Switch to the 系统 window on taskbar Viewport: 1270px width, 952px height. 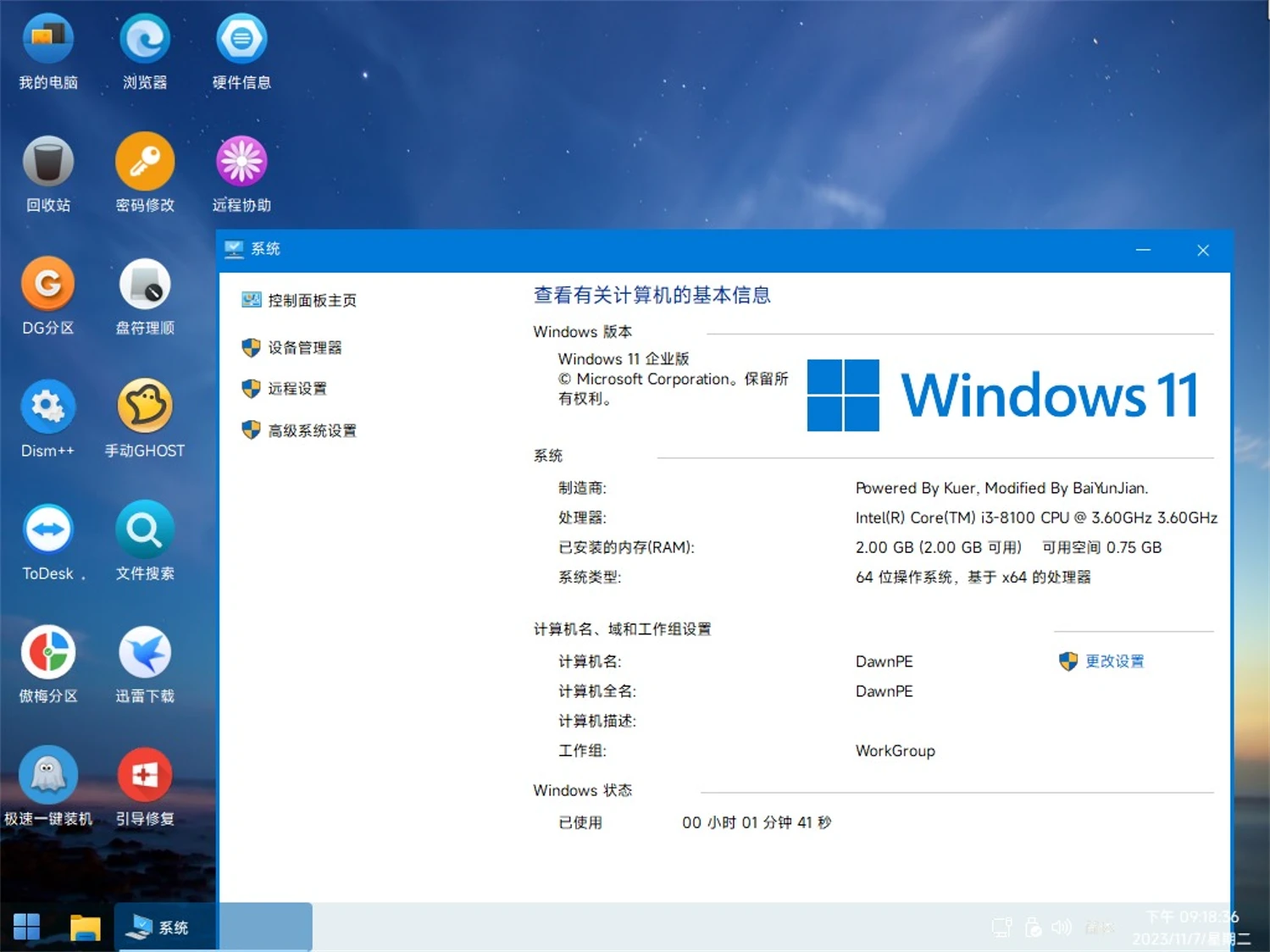[166, 927]
